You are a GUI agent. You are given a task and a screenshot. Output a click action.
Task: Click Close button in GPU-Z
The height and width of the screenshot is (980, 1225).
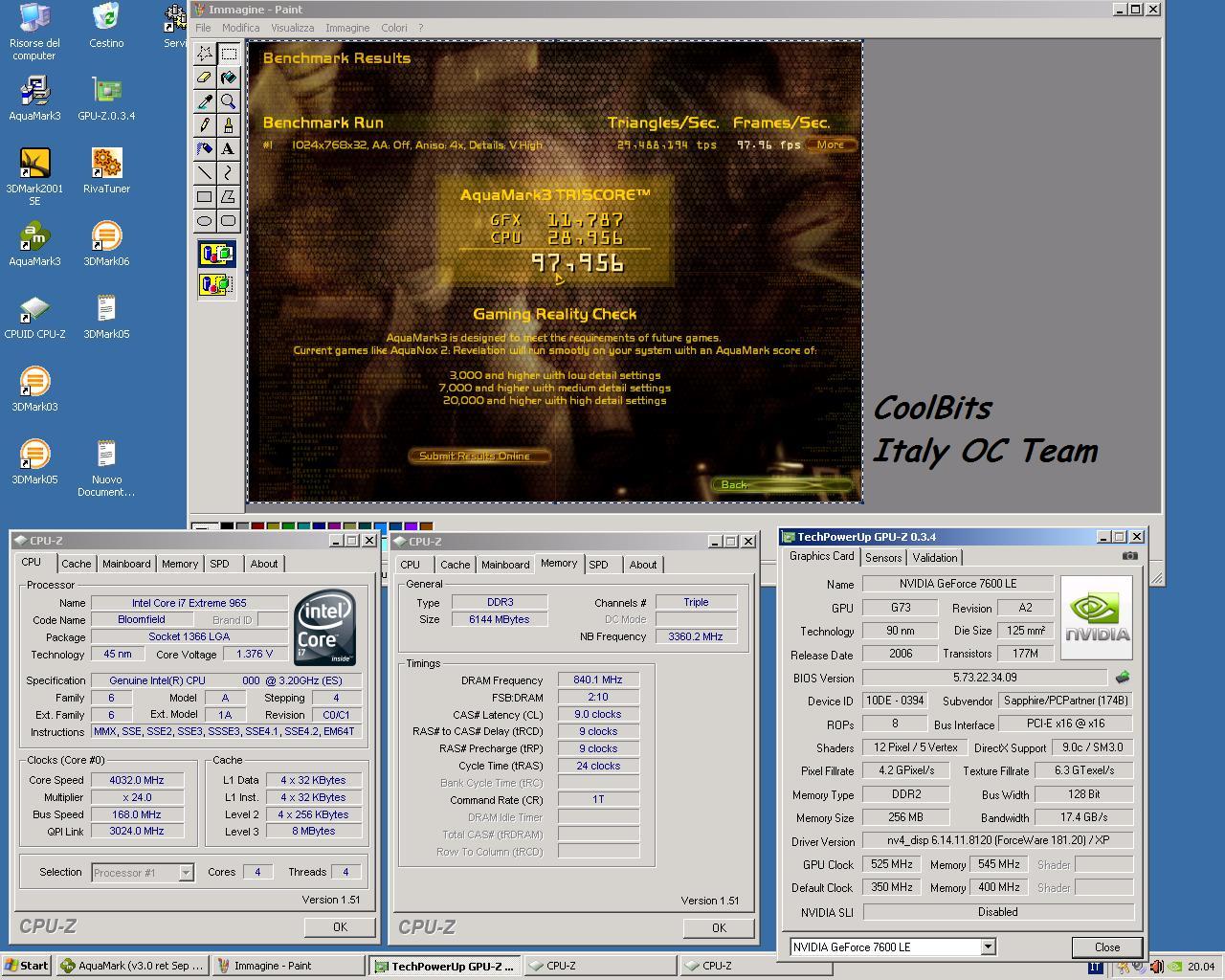coord(1107,947)
